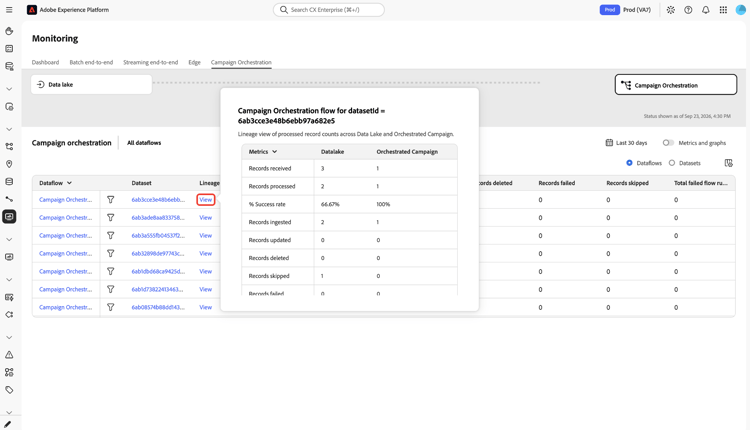The width and height of the screenshot is (750, 430).
Task: Click the highlighted Monitoring sidebar icon
Action: coord(9,217)
